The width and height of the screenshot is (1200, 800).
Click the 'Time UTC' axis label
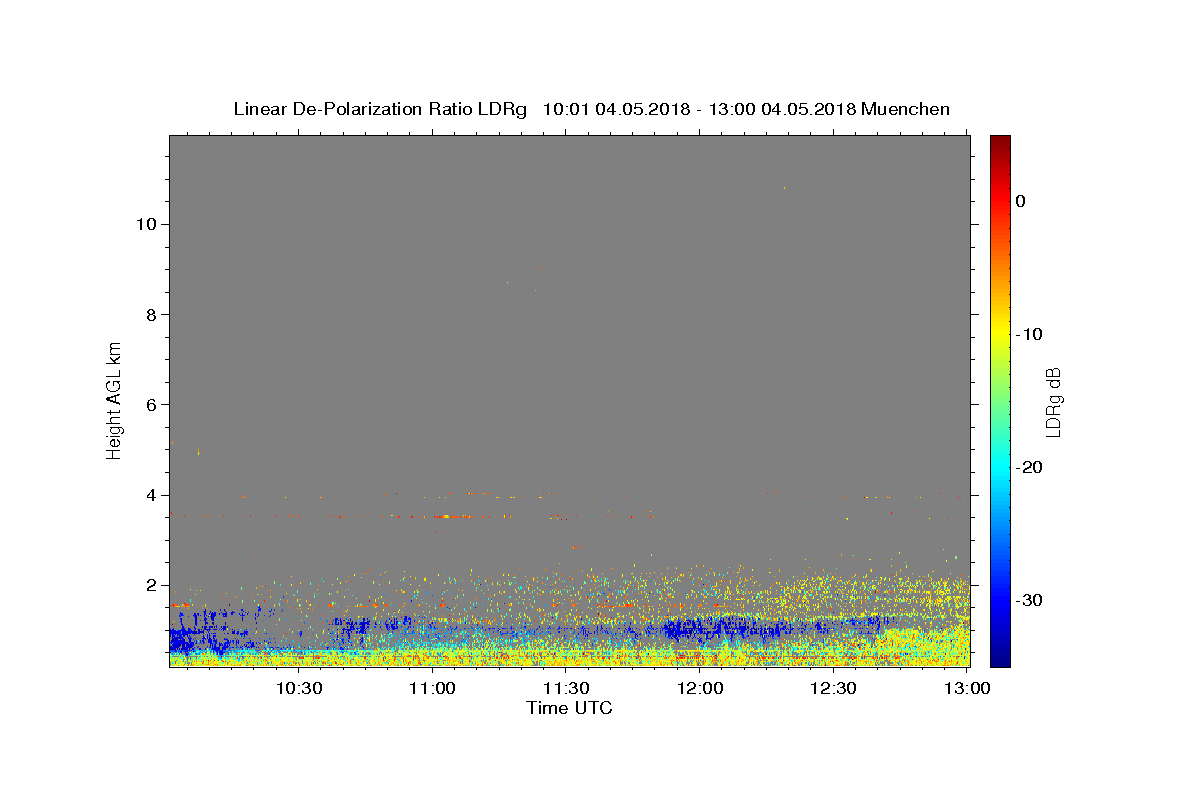[569, 708]
